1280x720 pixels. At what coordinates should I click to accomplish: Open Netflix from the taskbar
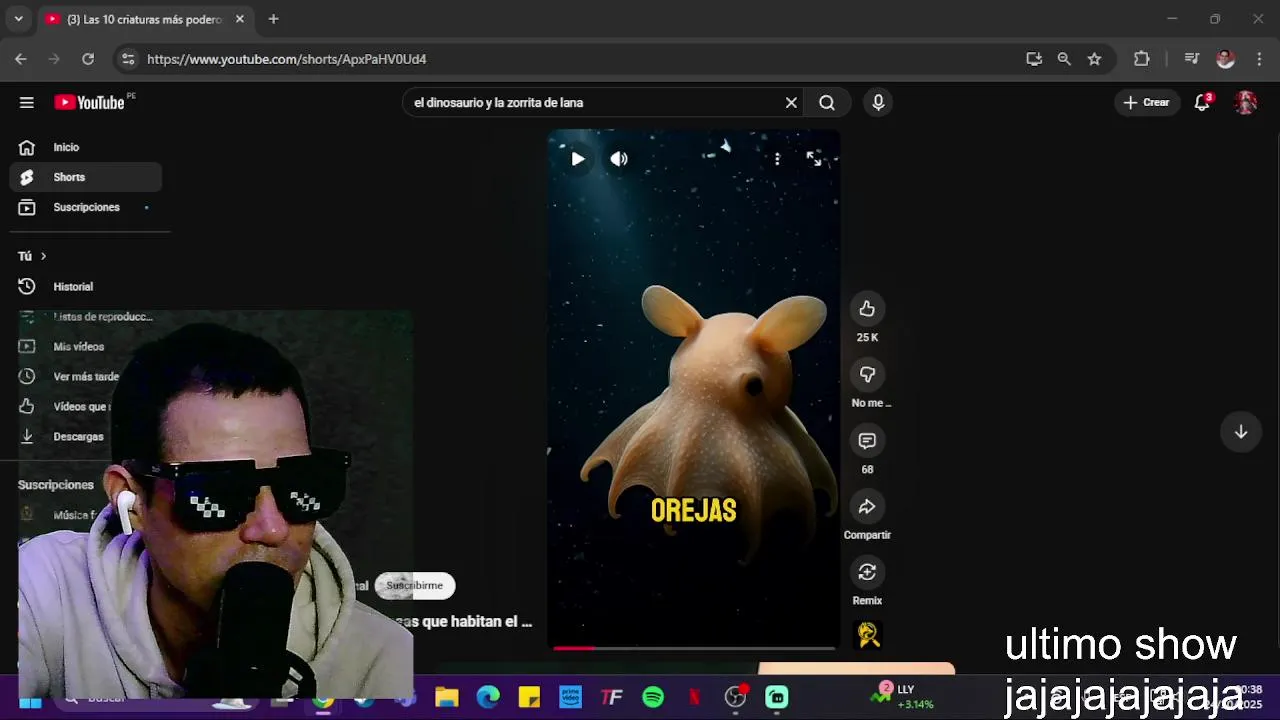tap(694, 697)
